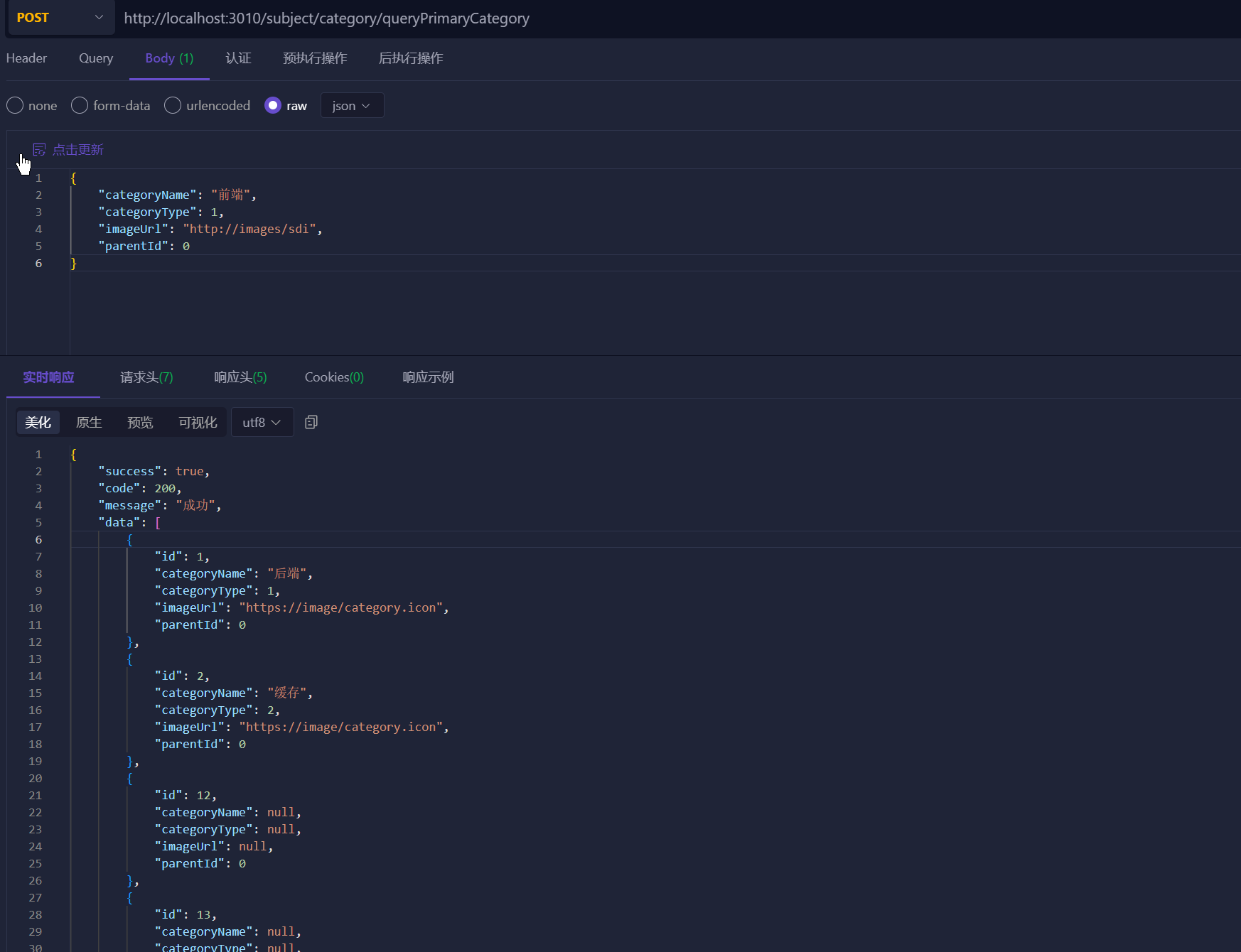The height and width of the screenshot is (952, 1241).
Task: Switch to the Header tab
Action: (26, 58)
